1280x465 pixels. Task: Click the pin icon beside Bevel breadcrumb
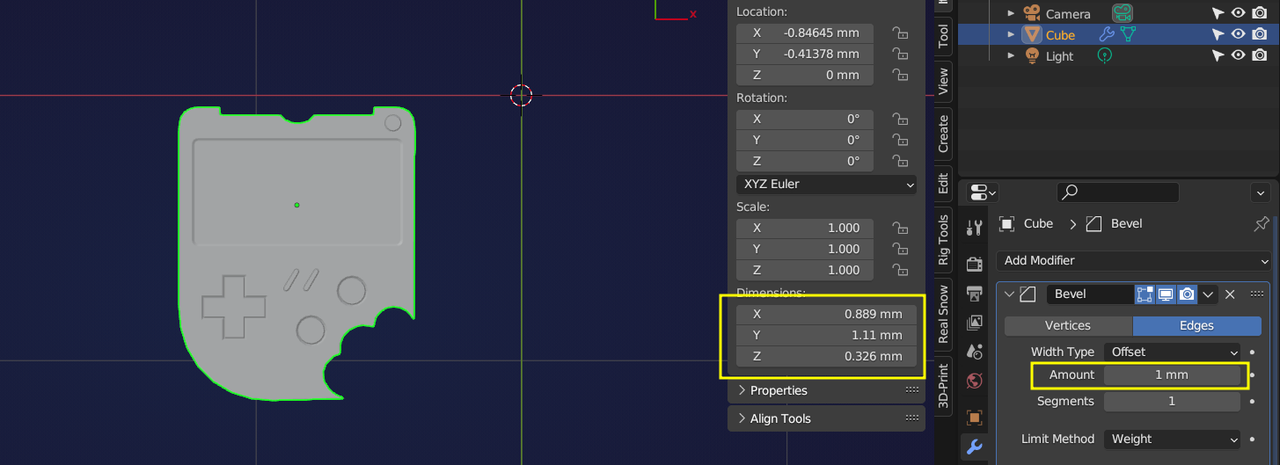1260,224
